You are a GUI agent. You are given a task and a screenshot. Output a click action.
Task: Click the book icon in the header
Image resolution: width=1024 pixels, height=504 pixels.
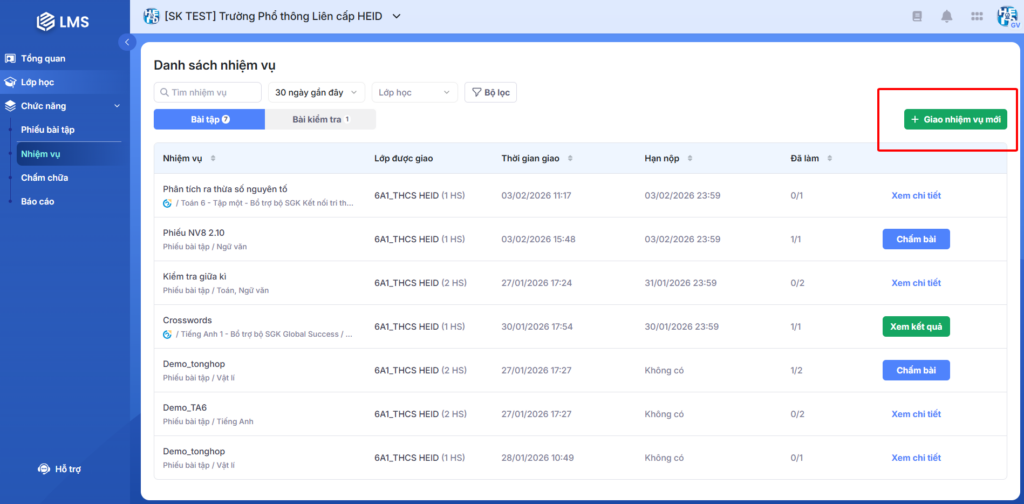[916, 16]
